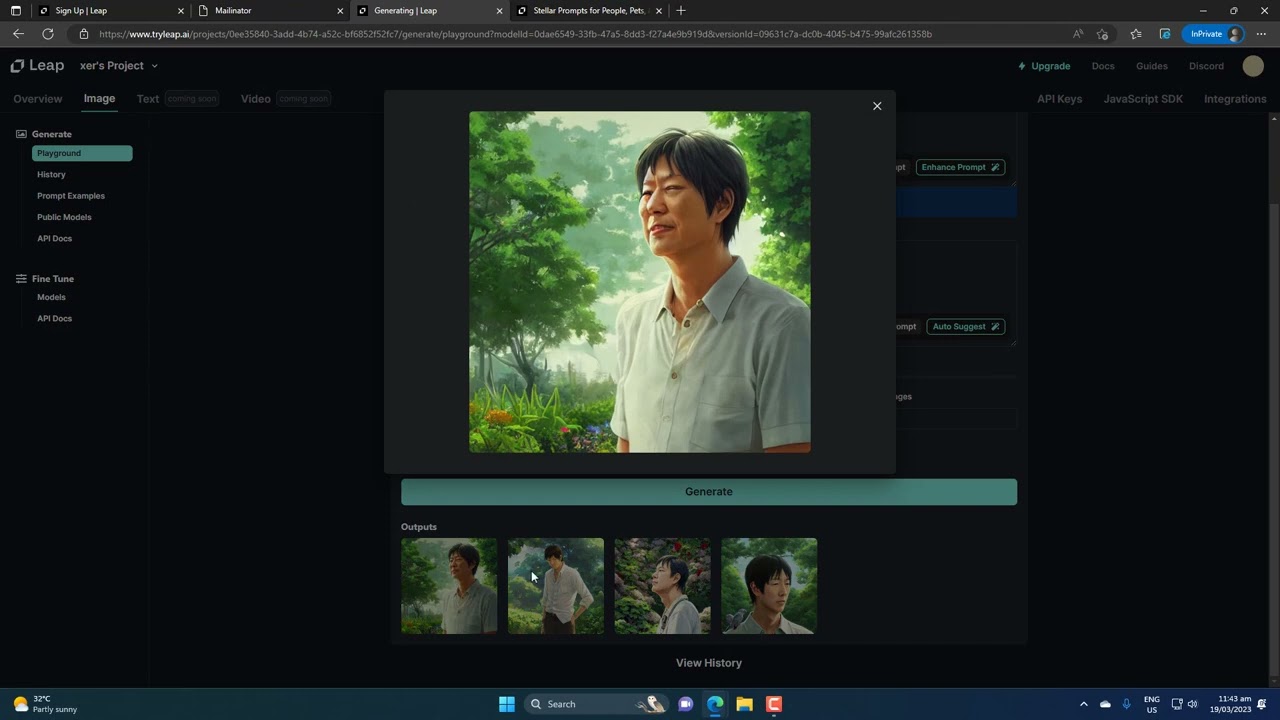Click the Leap logo icon
Image resolution: width=1280 pixels, height=720 pixels.
pos(18,66)
